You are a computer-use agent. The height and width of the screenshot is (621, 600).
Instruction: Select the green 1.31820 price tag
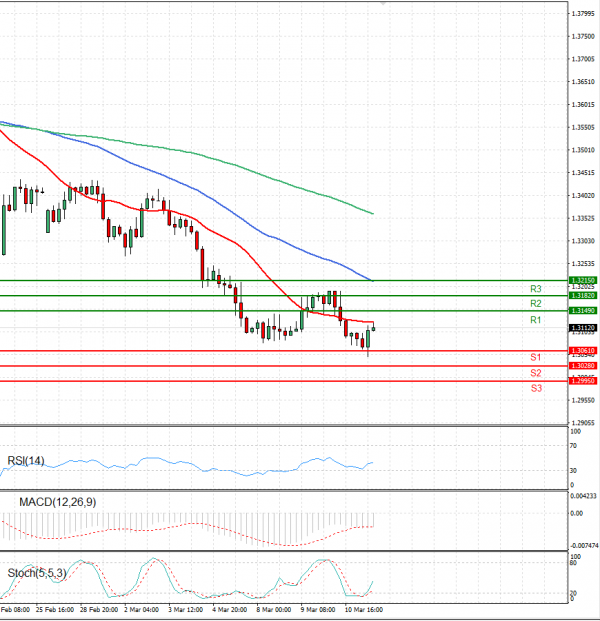tap(583, 295)
